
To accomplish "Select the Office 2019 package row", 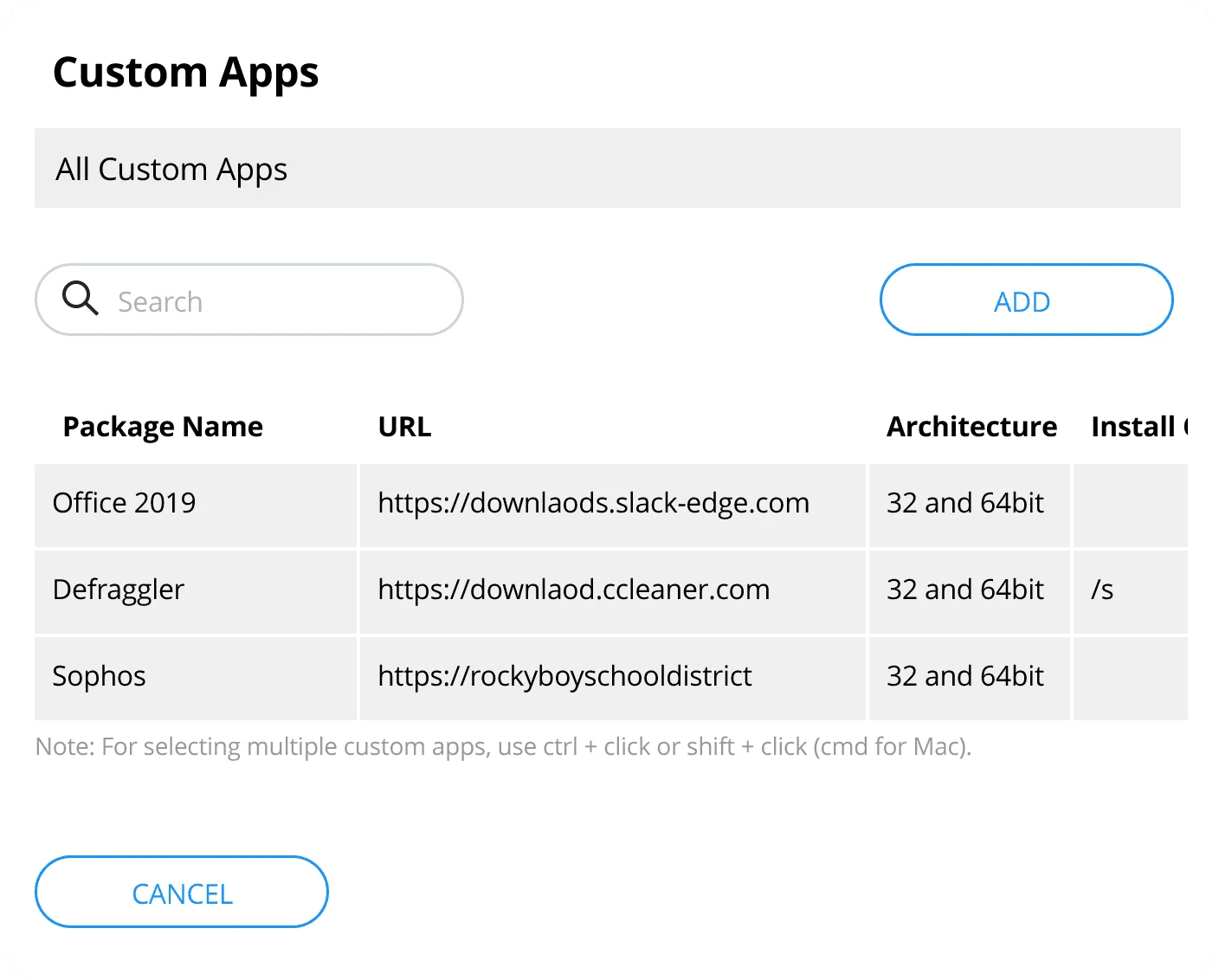I will coord(125,504).
